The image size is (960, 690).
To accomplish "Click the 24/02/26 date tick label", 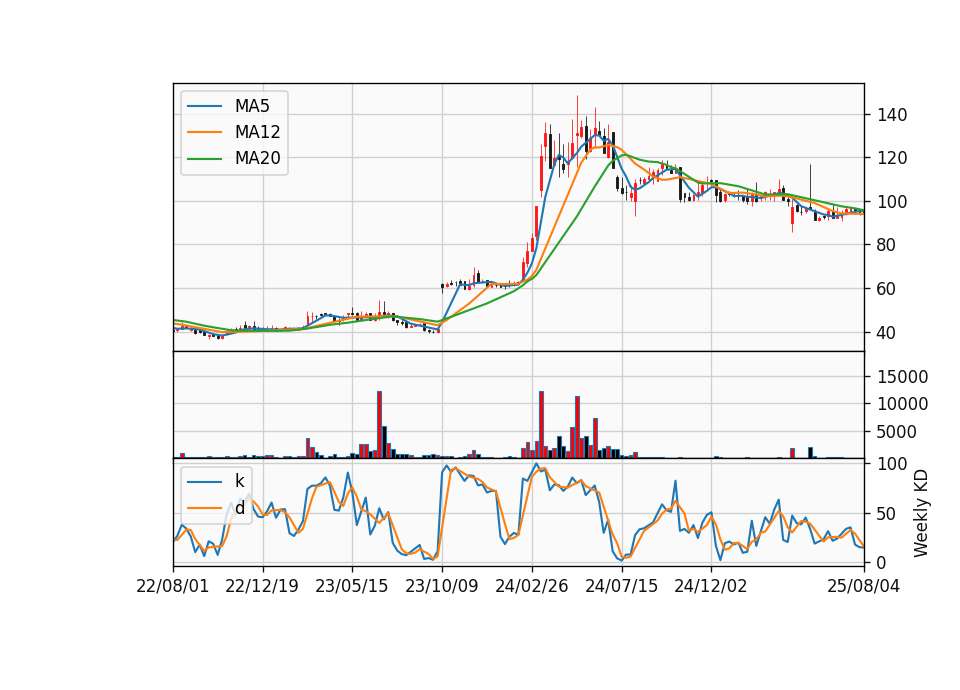I will click(x=531, y=586).
